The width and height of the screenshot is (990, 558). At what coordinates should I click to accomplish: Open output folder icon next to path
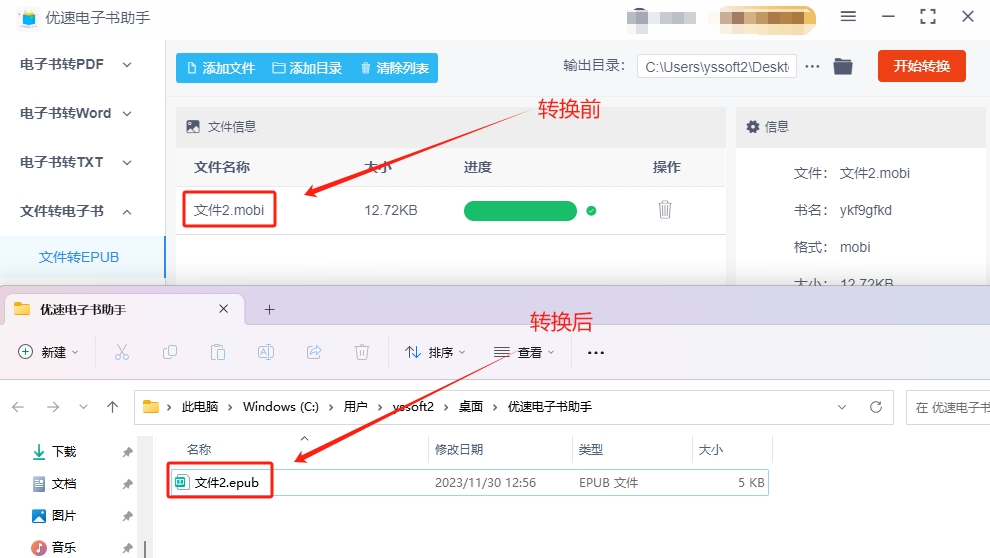843,66
